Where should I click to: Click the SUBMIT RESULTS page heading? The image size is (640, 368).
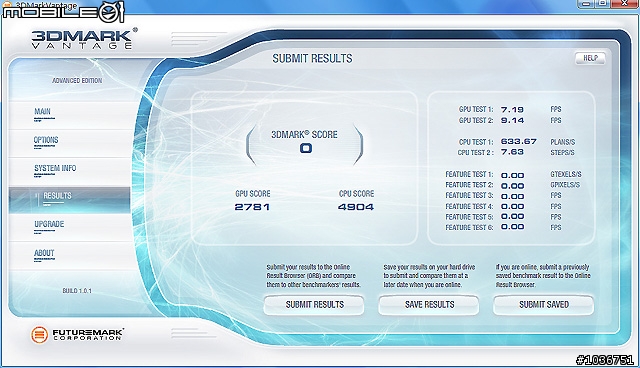click(312, 58)
